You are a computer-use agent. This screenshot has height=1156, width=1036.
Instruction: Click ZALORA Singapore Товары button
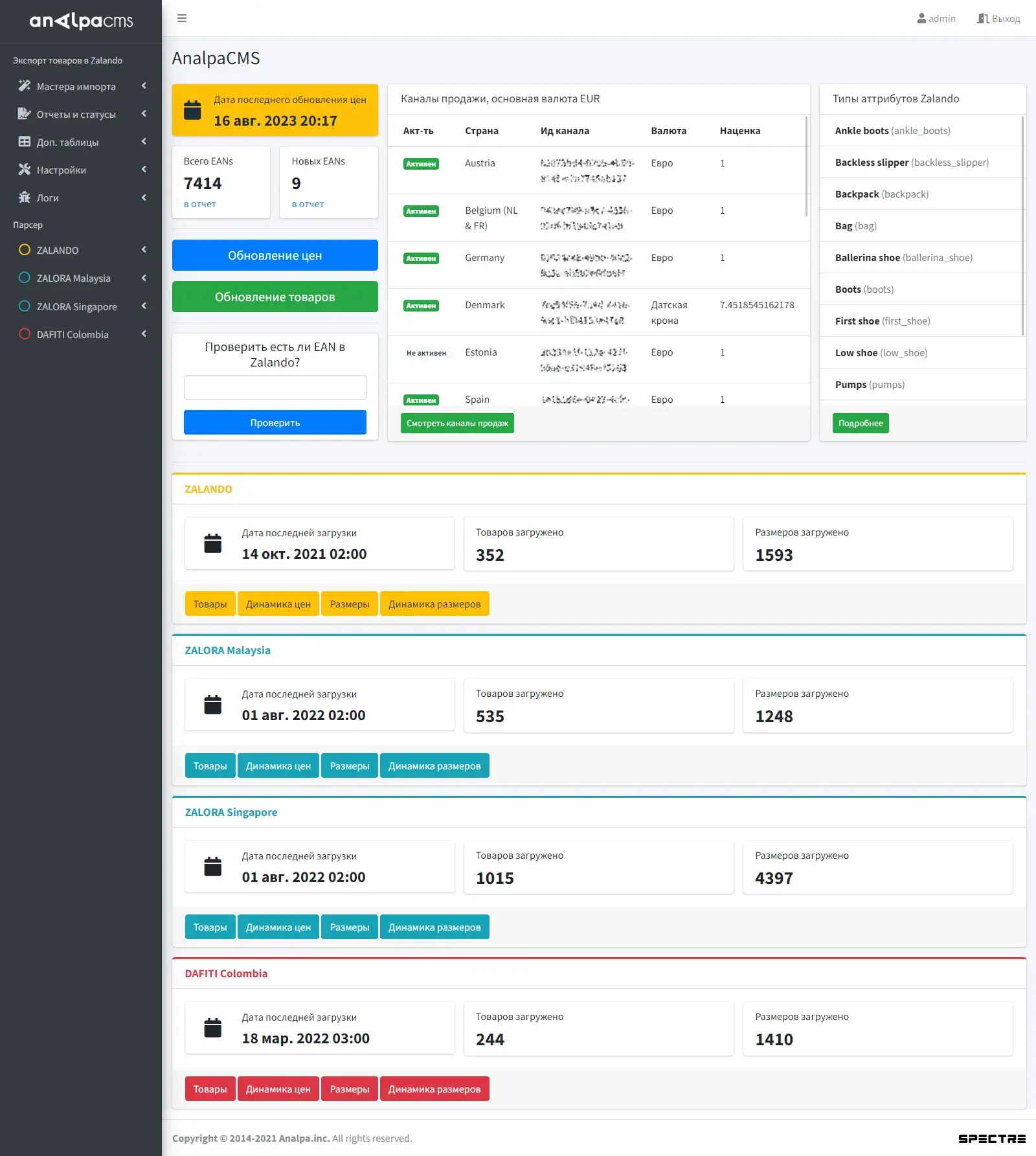[x=210, y=927]
